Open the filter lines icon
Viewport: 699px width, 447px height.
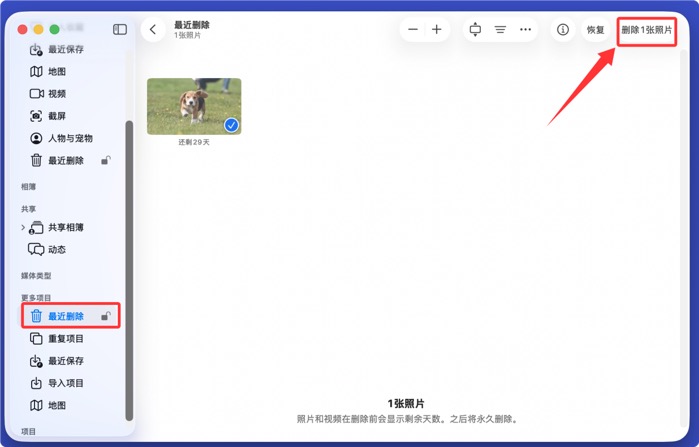[500, 30]
